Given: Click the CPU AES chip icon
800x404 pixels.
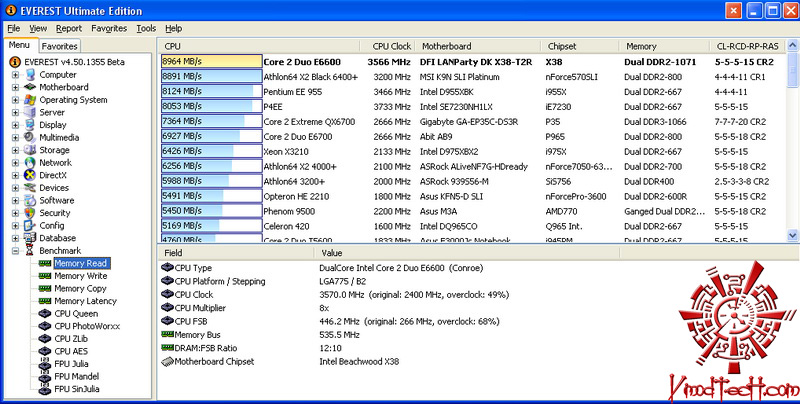Looking at the screenshot, I should 45,351.
